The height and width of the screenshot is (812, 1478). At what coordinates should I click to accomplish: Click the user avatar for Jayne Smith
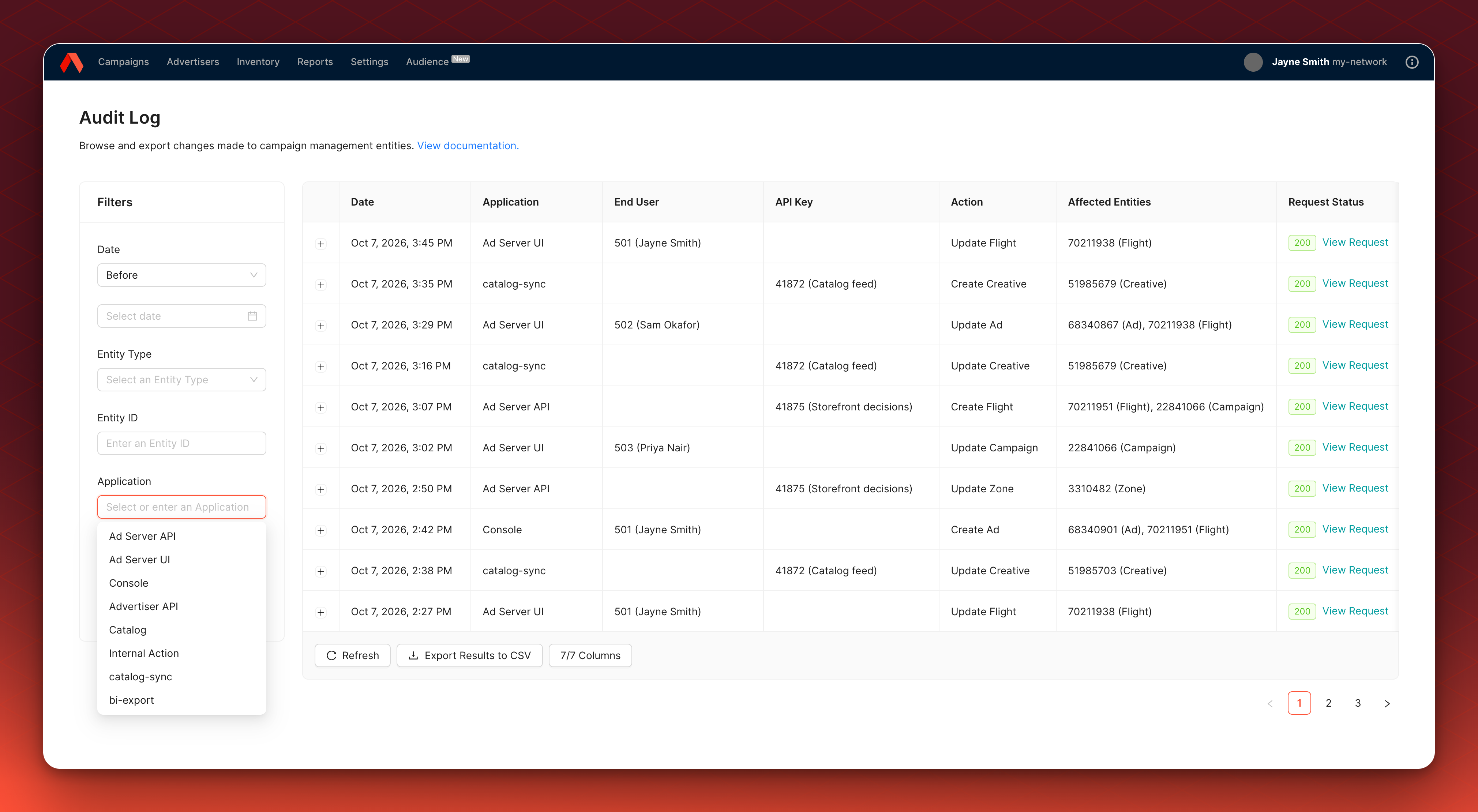tap(1253, 62)
